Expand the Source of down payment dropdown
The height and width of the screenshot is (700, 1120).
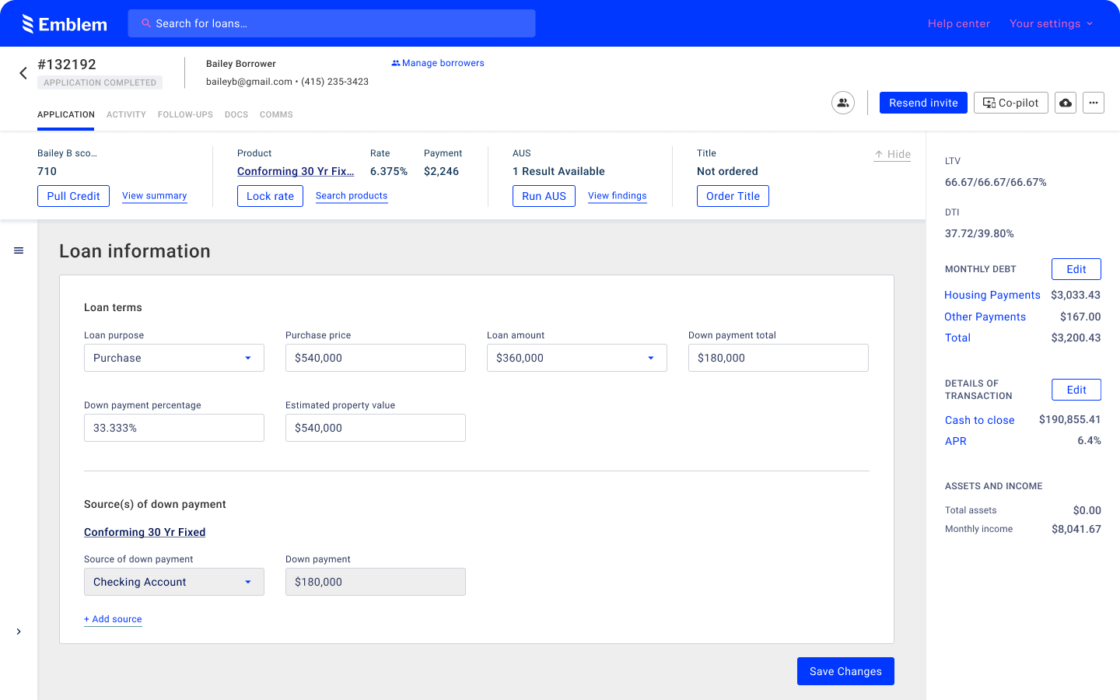point(174,581)
